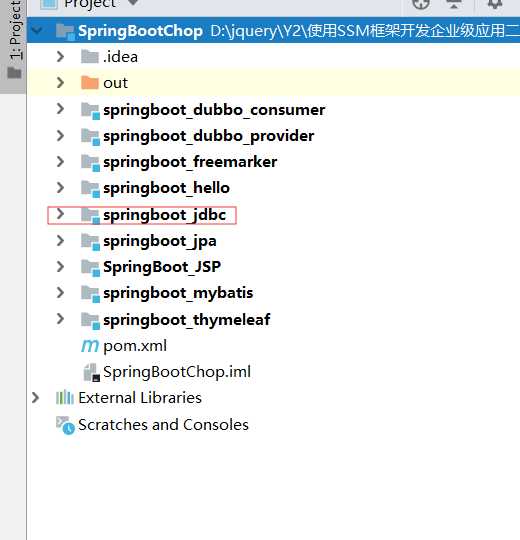Click the SpringBootChop root module icon

tap(65, 32)
